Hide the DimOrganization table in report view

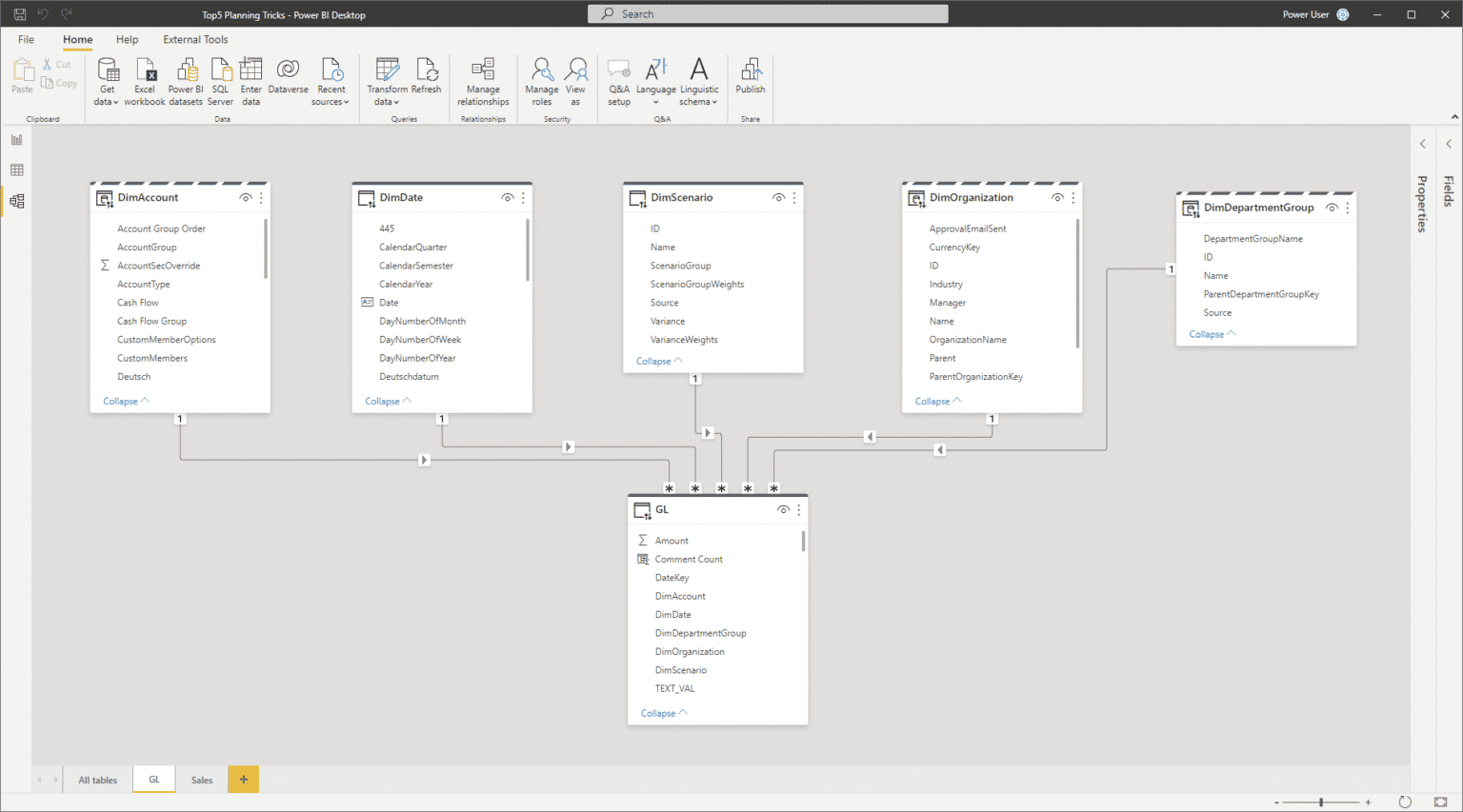(x=1057, y=197)
